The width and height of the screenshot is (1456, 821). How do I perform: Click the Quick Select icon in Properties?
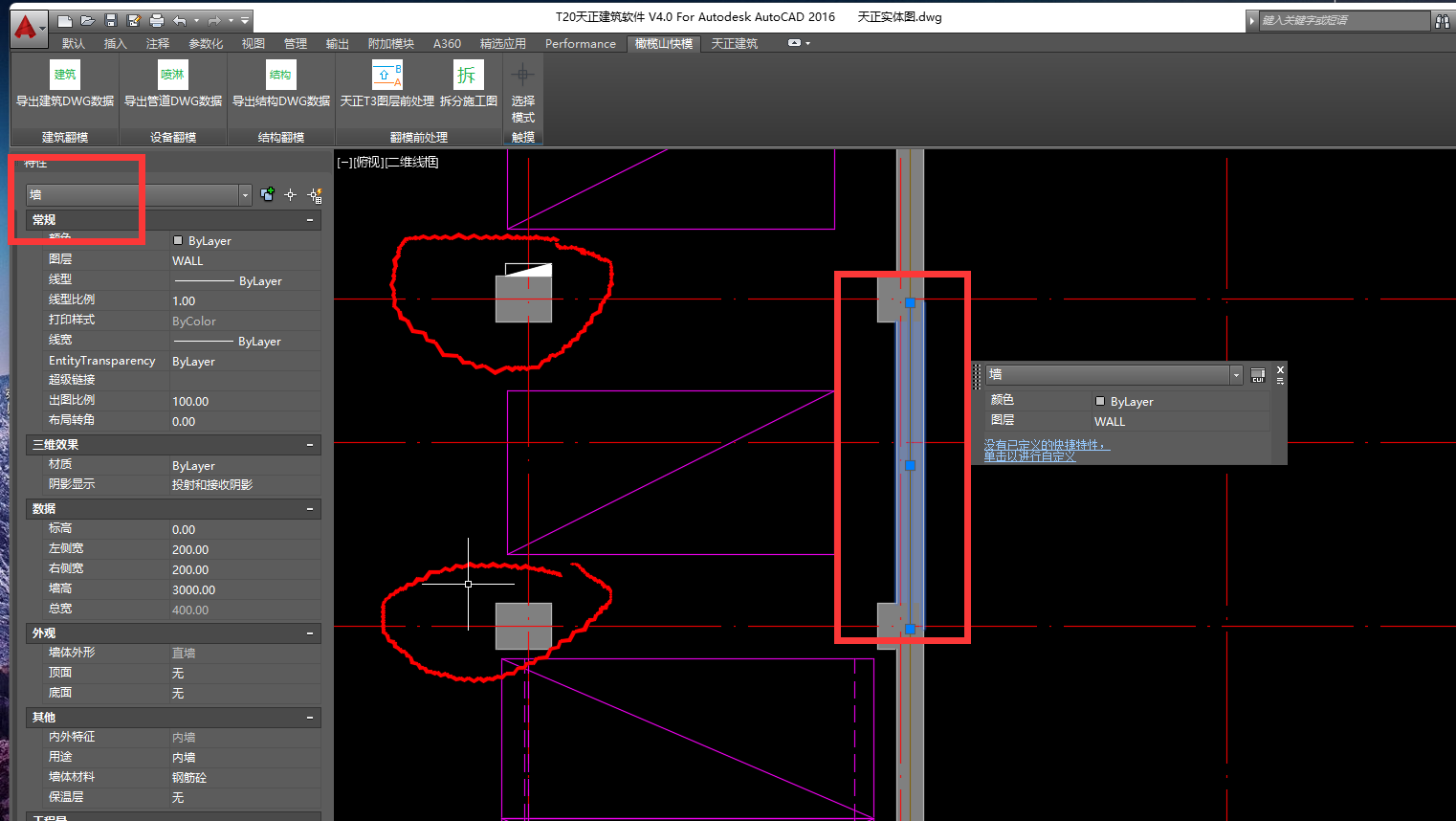(x=315, y=195)
